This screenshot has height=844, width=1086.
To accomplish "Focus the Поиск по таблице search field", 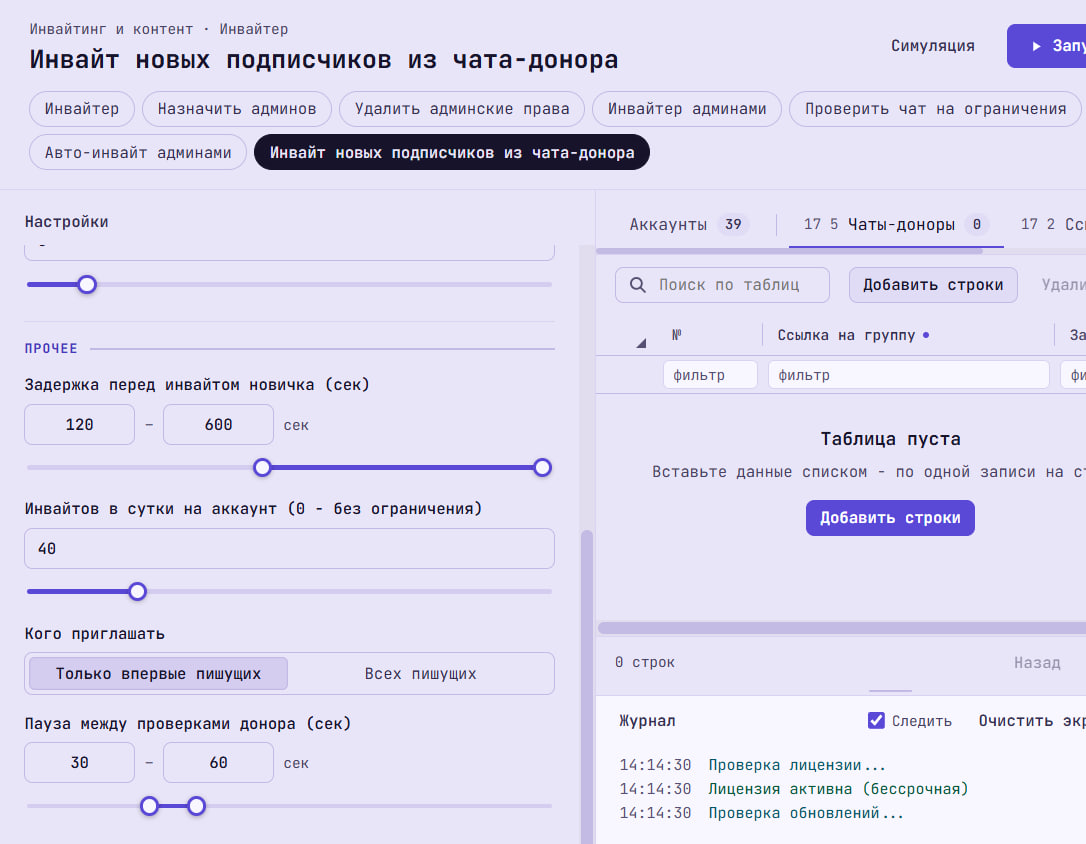I will coord(722,285).
